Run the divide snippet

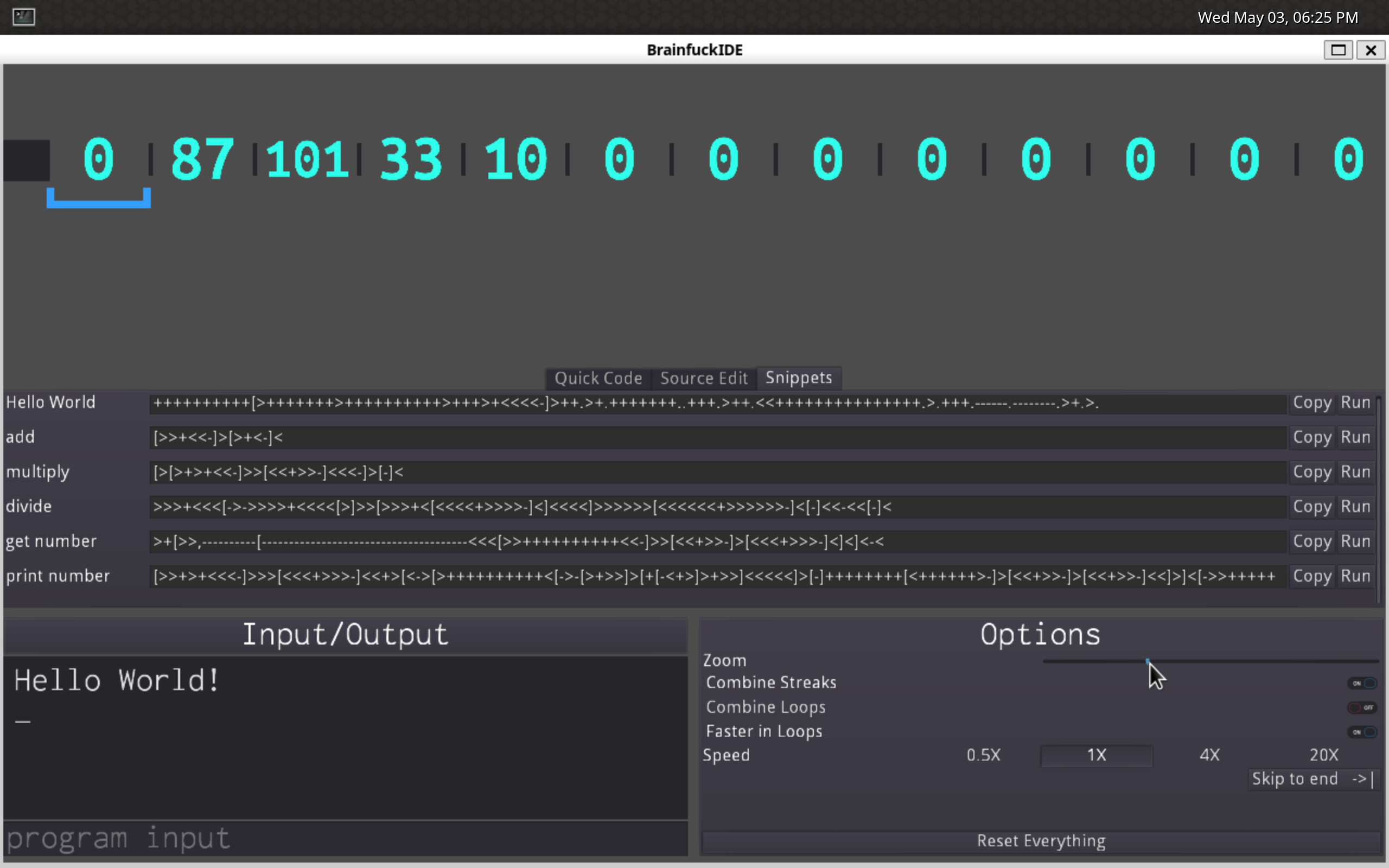(x=1355, y=507)
